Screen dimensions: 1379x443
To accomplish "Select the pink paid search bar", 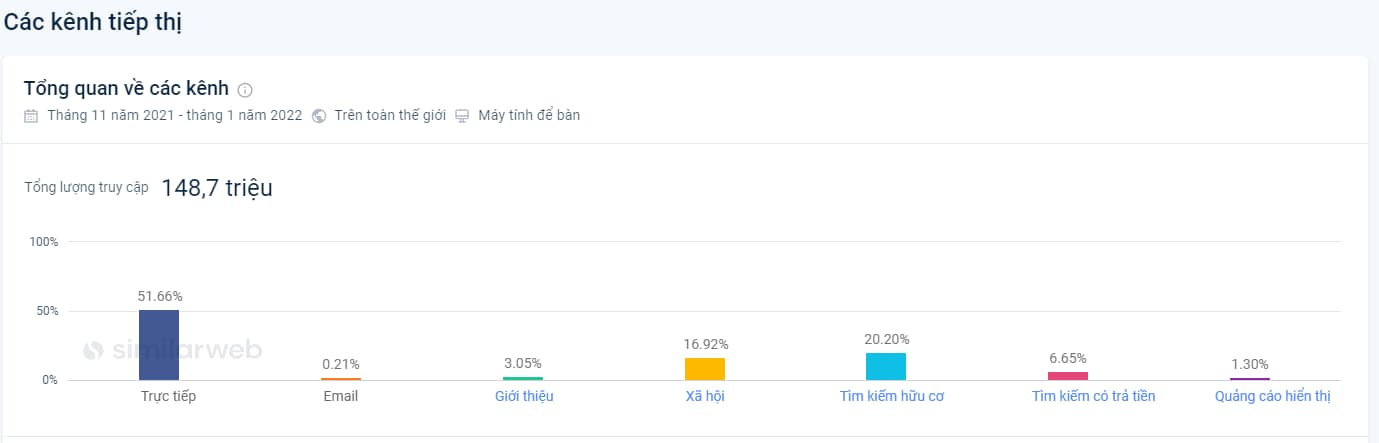I will 1067,376.
